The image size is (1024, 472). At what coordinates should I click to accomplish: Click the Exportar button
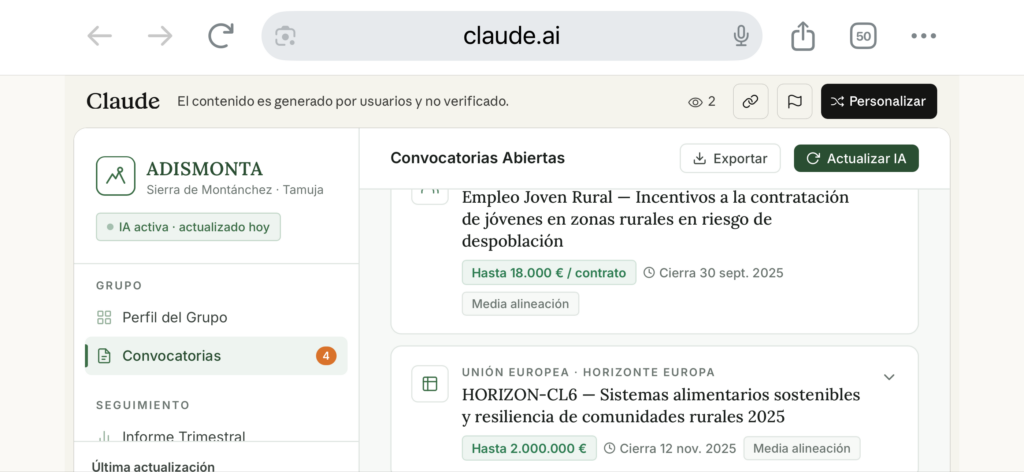(730, 158)
